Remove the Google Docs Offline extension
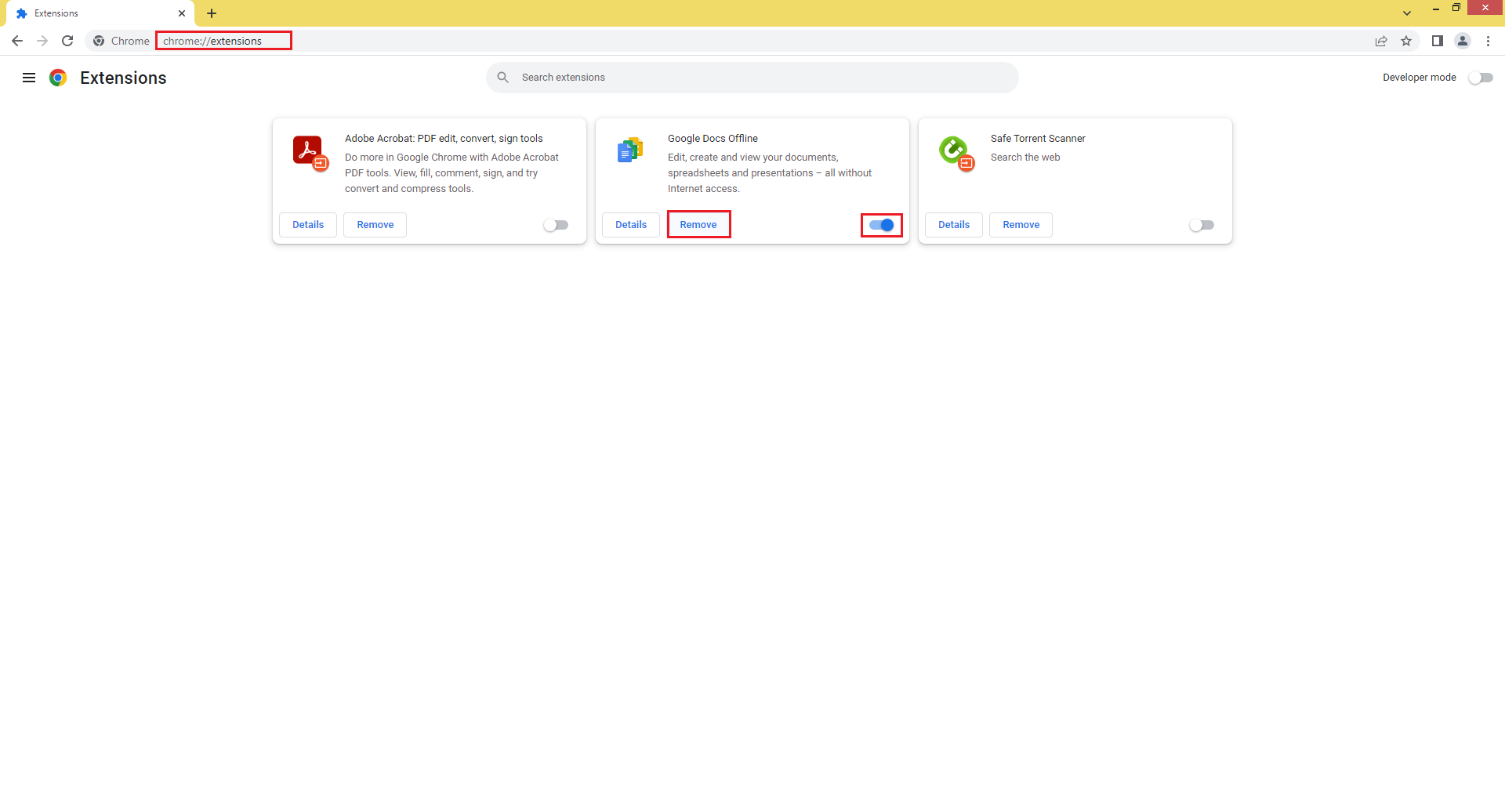This screenshot has height=812, width=1505. (x=698, y=224)
